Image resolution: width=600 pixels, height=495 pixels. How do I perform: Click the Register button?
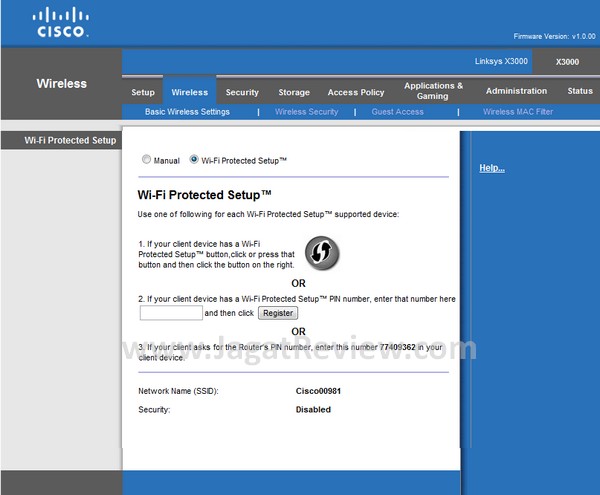277,313
